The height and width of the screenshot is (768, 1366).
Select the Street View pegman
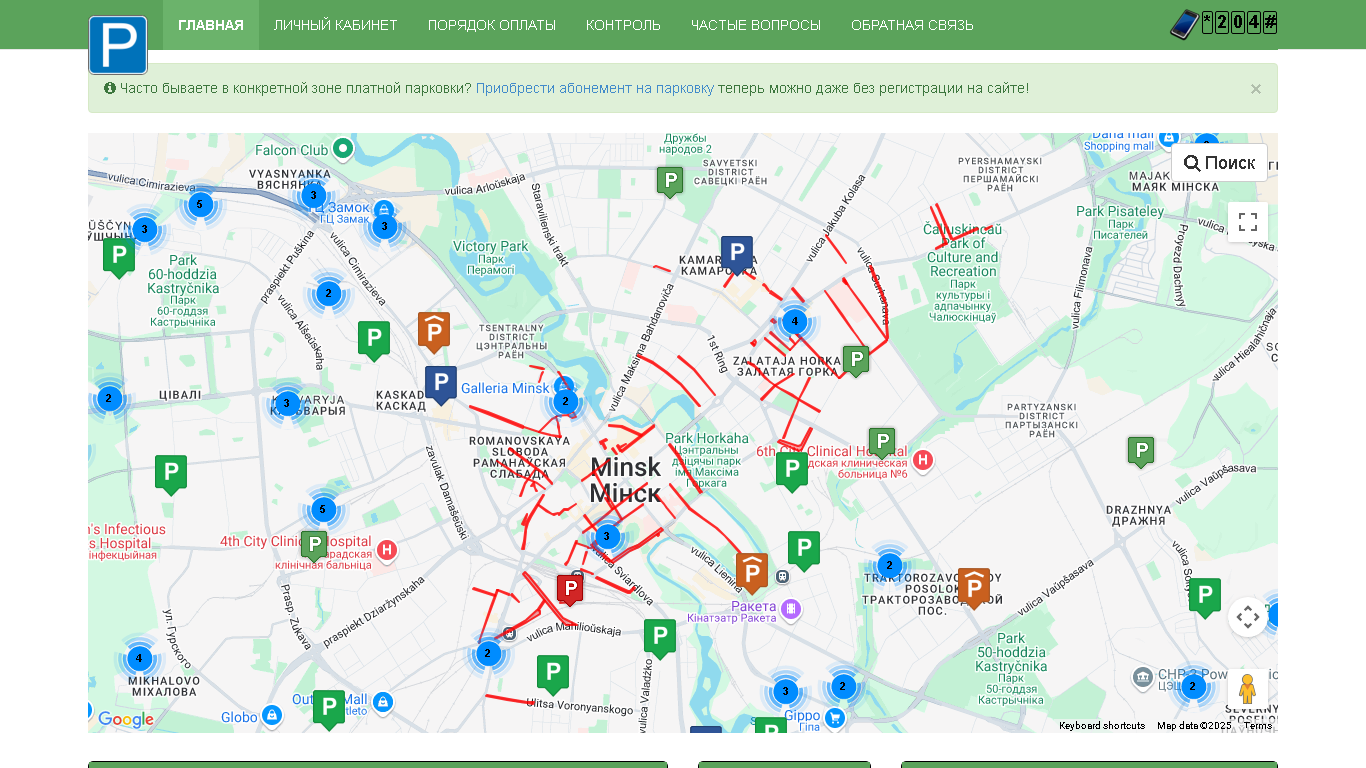[1247, 690]
